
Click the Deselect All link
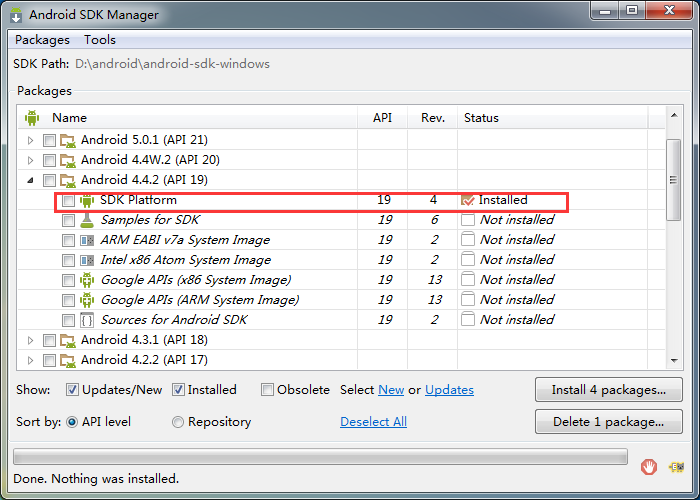click(373, 422)
